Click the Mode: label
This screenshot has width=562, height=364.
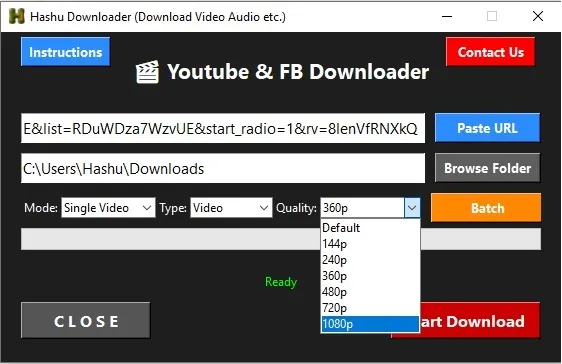click(x=41, y=208)
